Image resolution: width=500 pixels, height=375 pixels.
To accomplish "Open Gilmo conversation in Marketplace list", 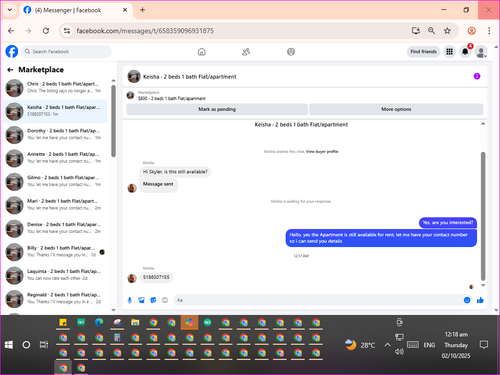I will click(55, 181).
